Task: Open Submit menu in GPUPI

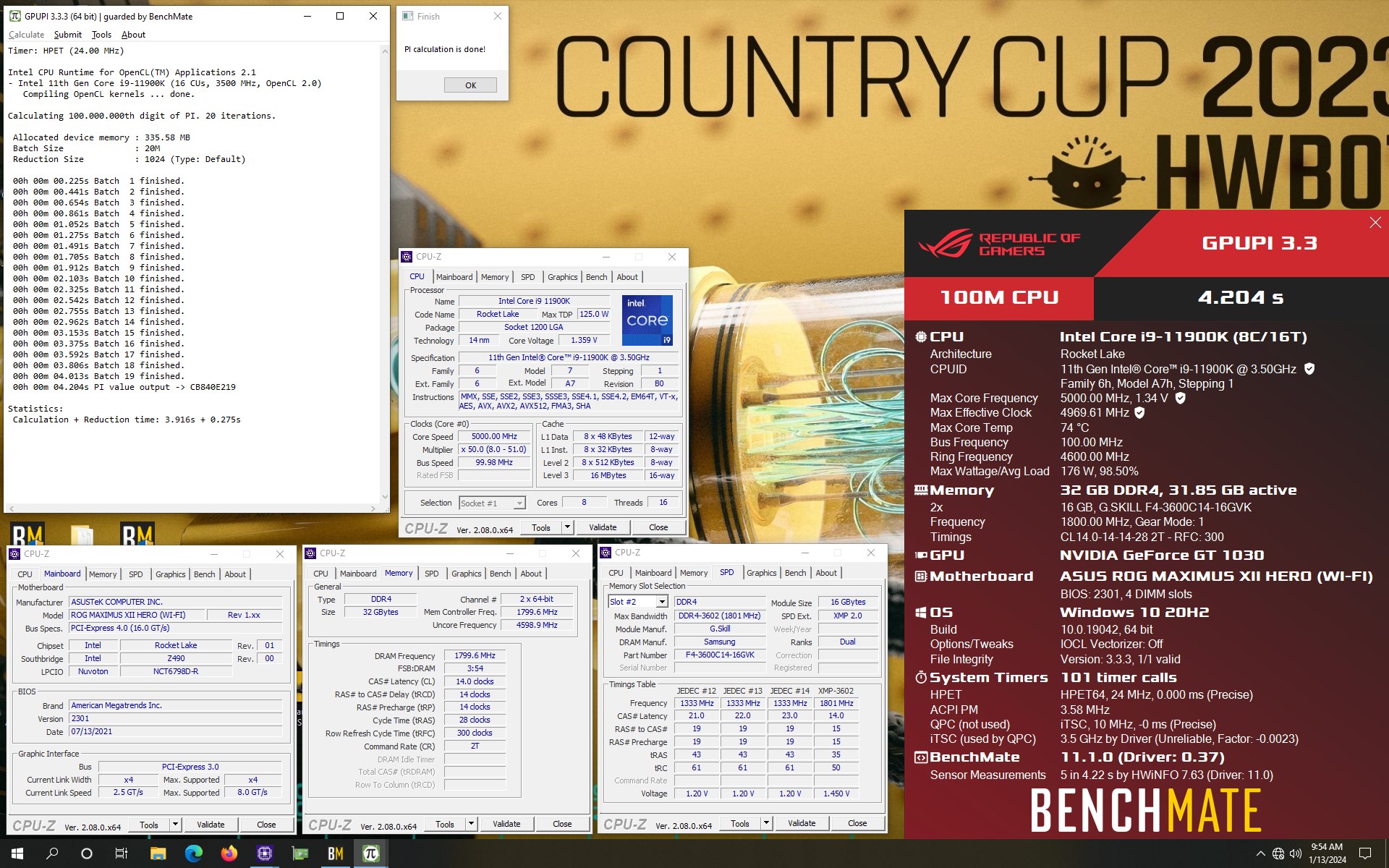Action: (67, 35)
